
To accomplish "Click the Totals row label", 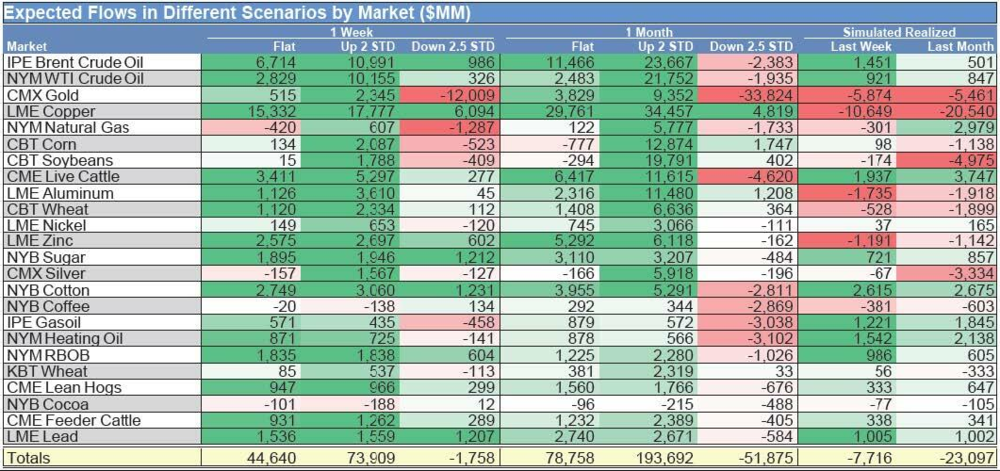I will click(27, 458).
